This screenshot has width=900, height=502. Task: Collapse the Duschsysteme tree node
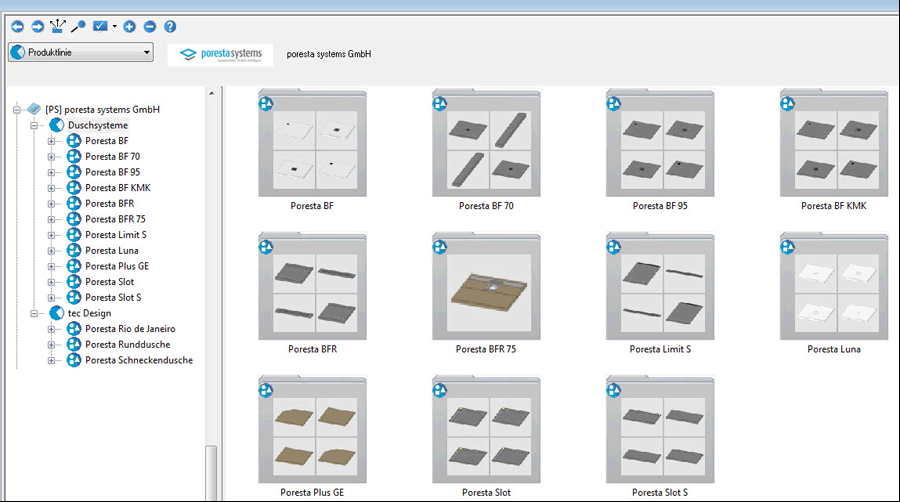point(34,125)
